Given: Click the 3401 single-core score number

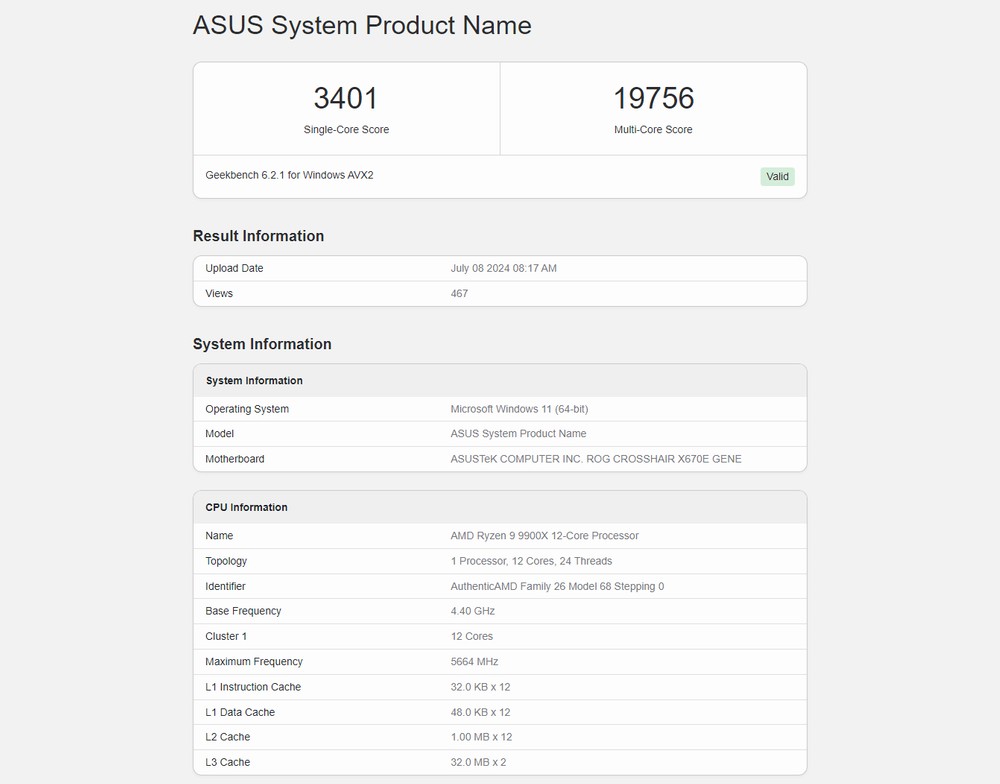Looking at the screenshot, I should (x=346, y=98).
